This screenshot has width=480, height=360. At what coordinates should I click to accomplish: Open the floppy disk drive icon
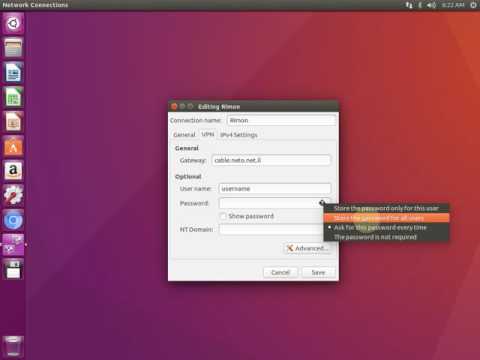pos(13,269)
